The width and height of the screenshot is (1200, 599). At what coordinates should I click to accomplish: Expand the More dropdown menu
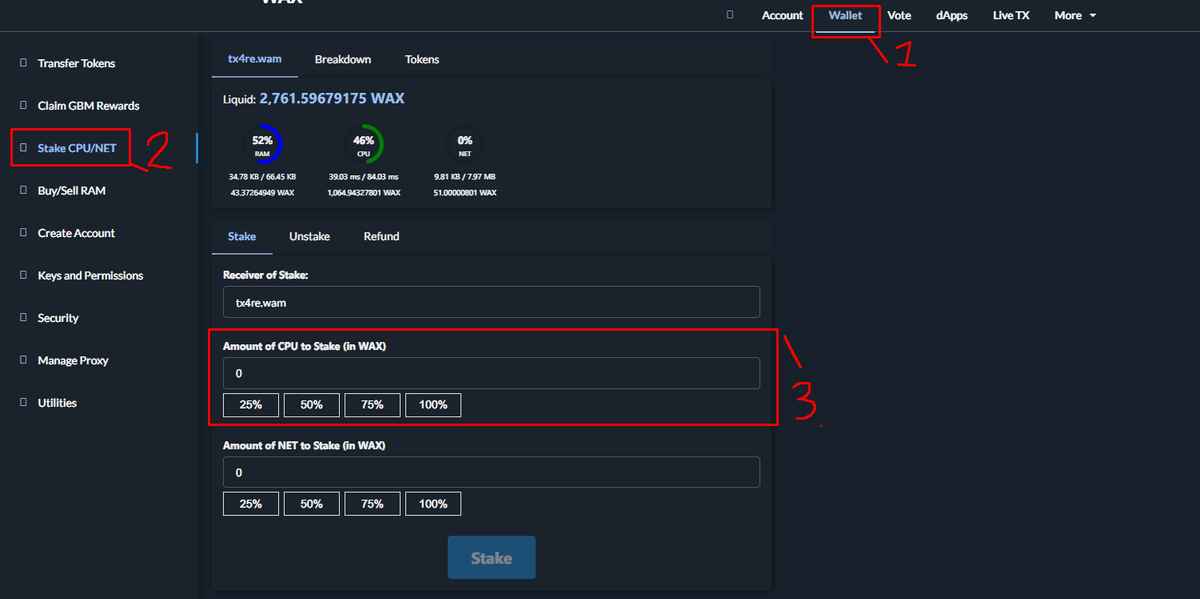(1075, 15)
